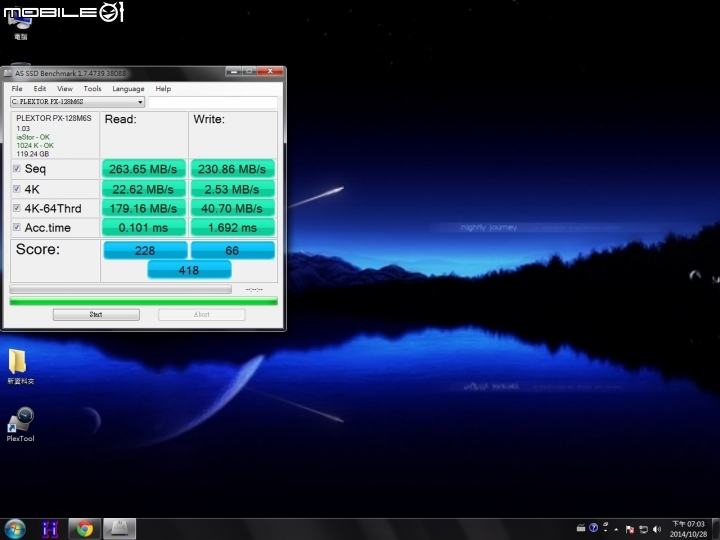Open the File menu

point(17,89)
